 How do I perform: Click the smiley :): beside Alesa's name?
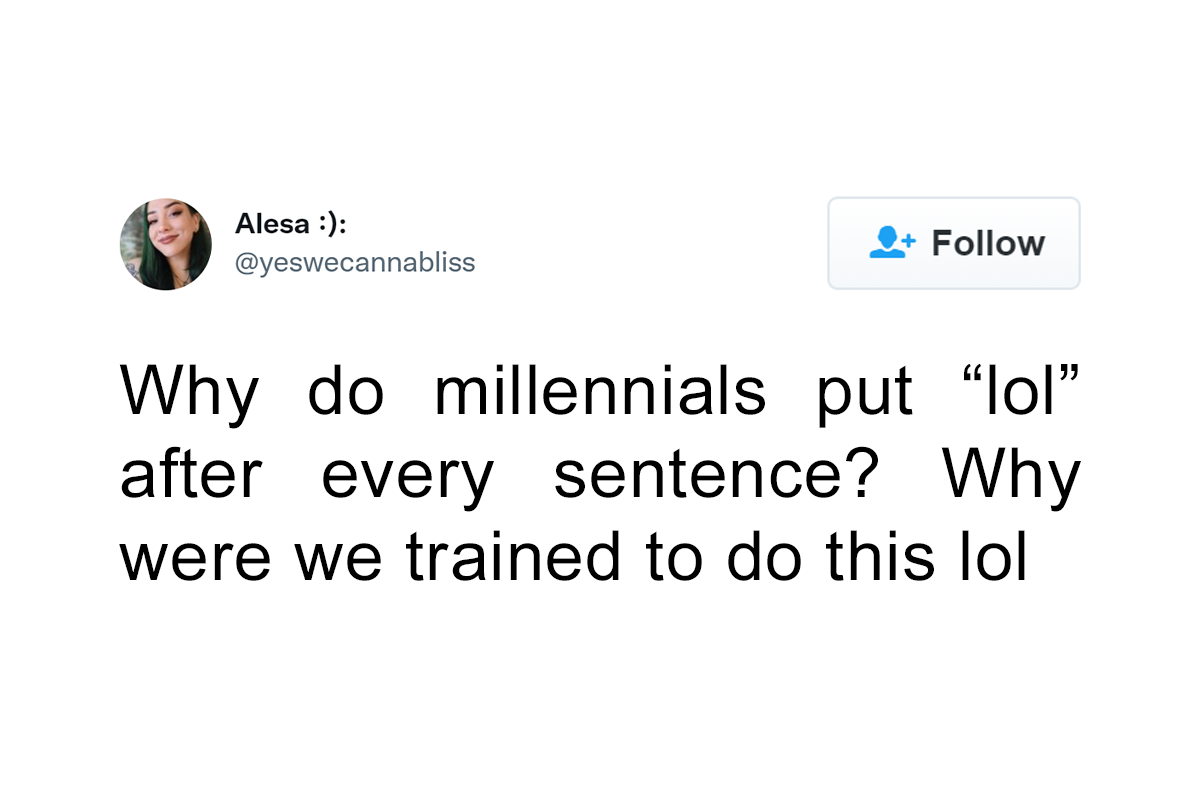332,224
